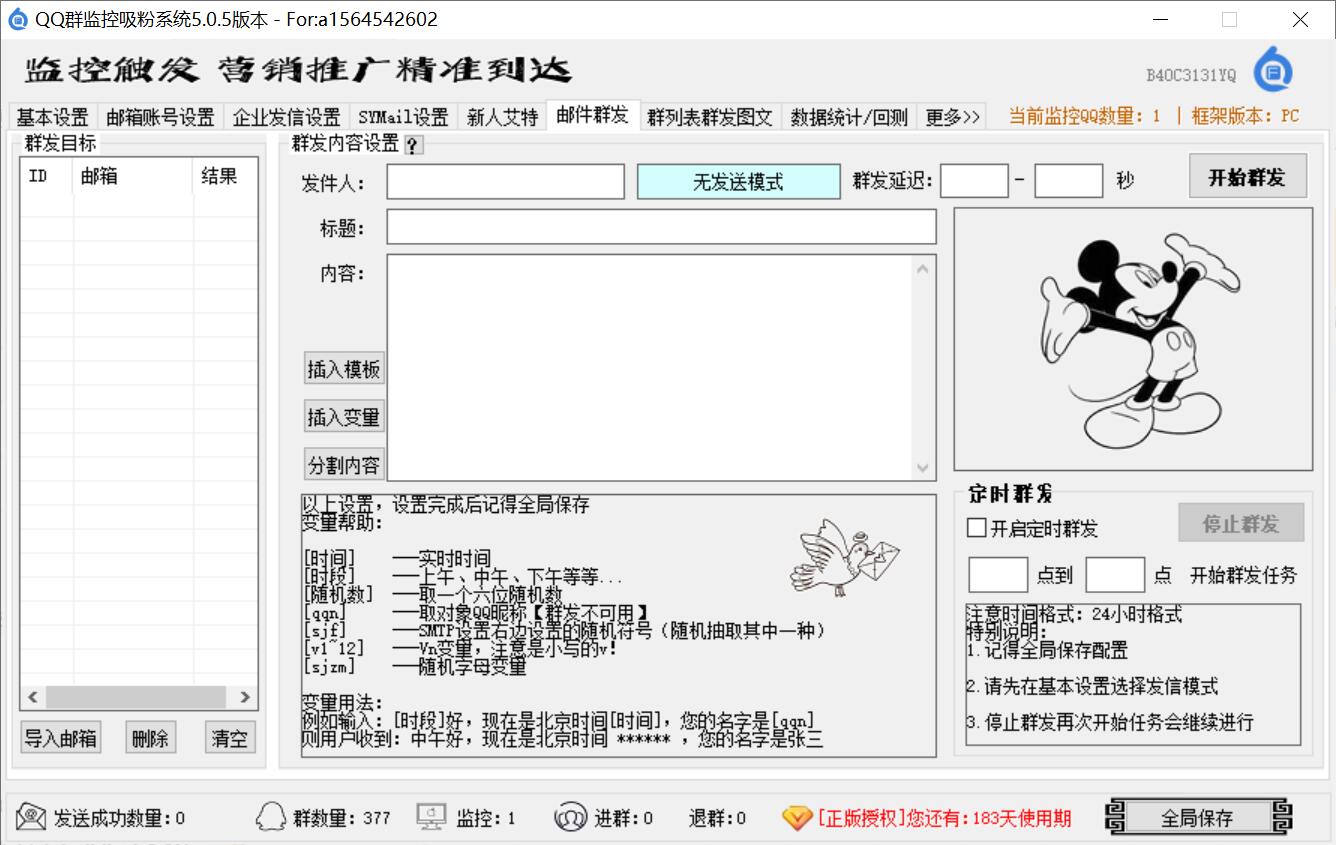Focus the 标题 input field
The image size is (1336, 845).
pyautogui.click(x=662, y=227)
